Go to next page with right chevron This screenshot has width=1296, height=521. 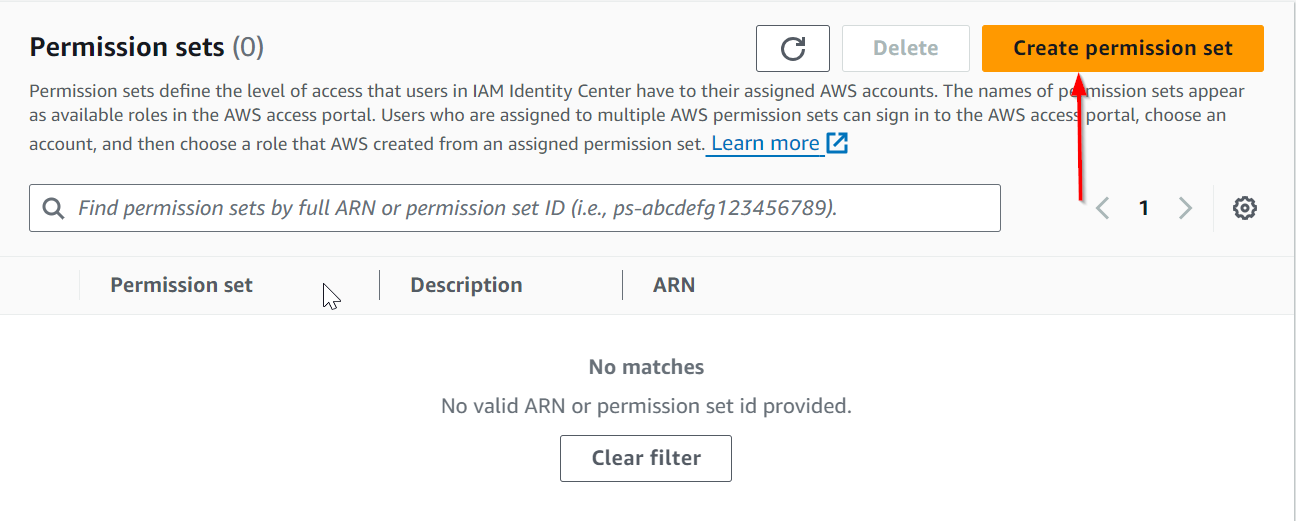1185,208
